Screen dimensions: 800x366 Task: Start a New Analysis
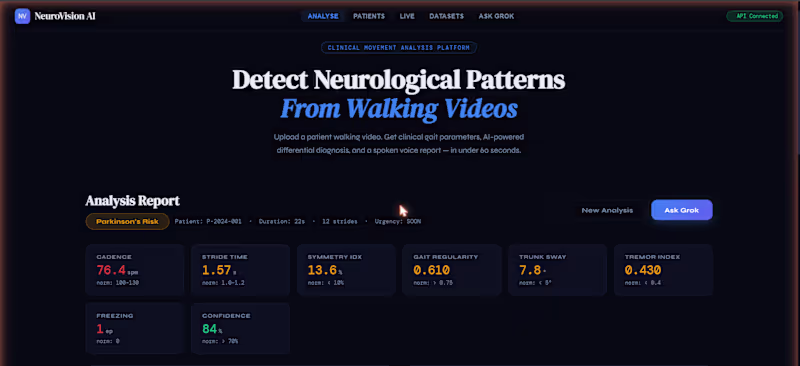607,210
